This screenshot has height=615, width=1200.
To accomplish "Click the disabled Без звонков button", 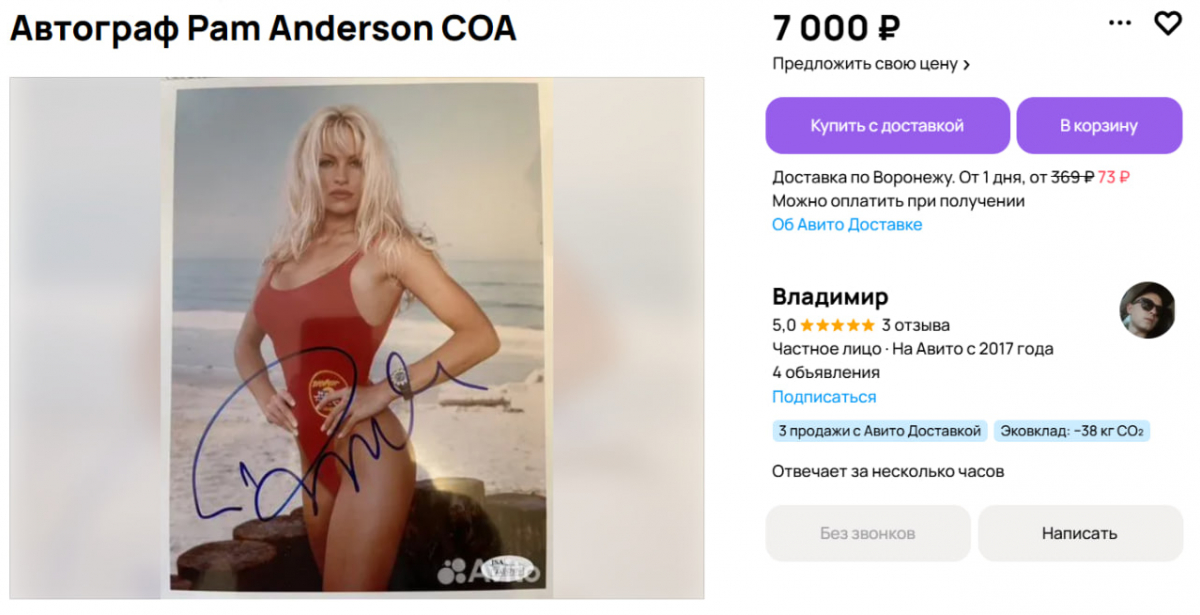I will (868, 533).
